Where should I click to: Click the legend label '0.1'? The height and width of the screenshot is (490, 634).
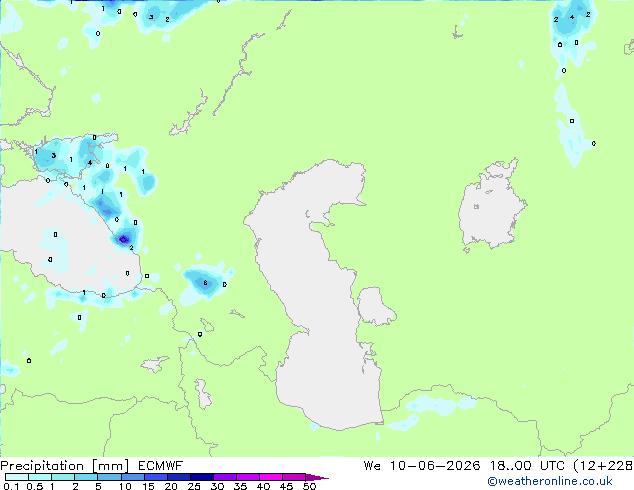click(11, 486)
